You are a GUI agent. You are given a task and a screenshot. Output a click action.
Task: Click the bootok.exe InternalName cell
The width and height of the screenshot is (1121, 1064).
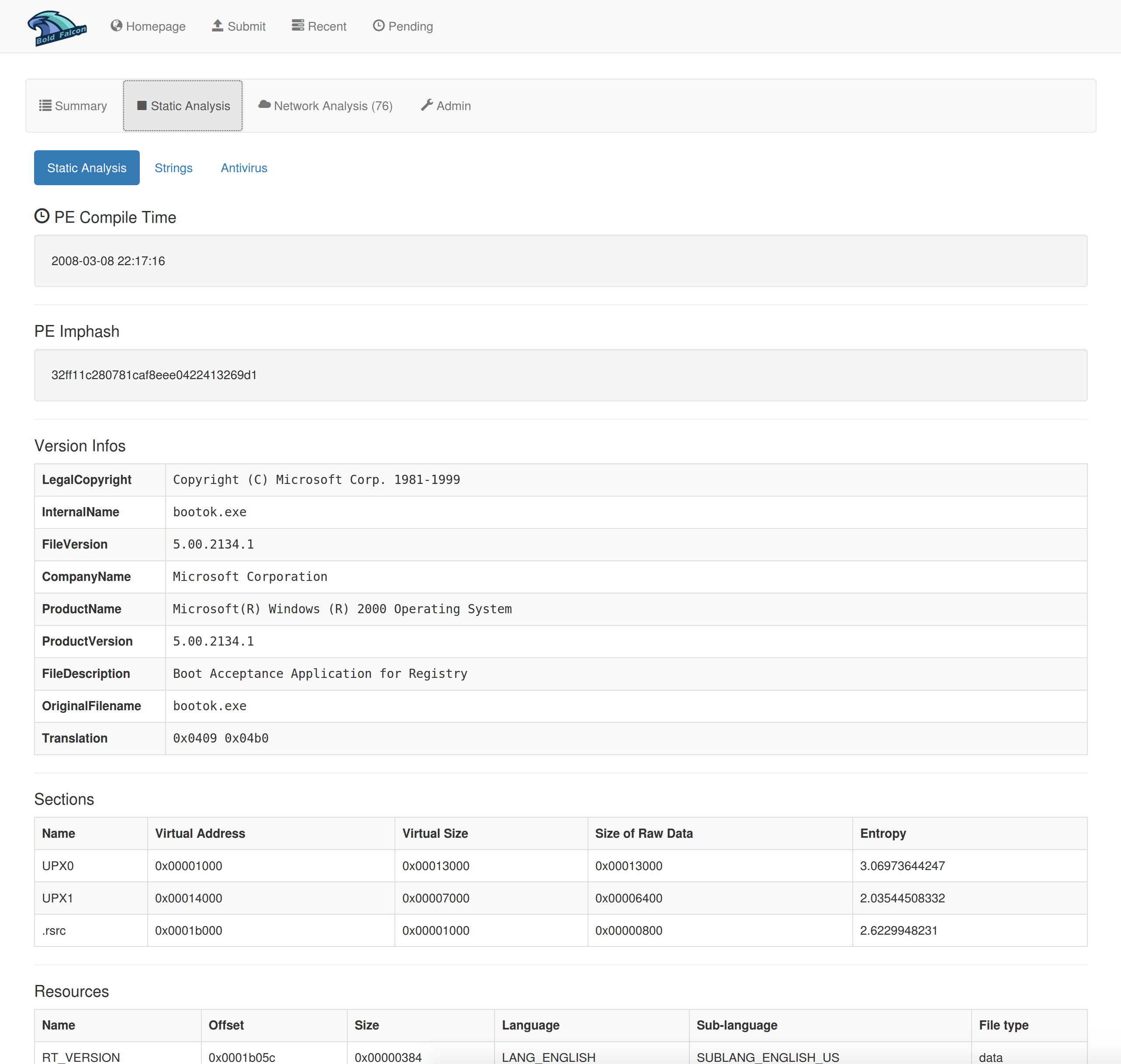(210, 512)
